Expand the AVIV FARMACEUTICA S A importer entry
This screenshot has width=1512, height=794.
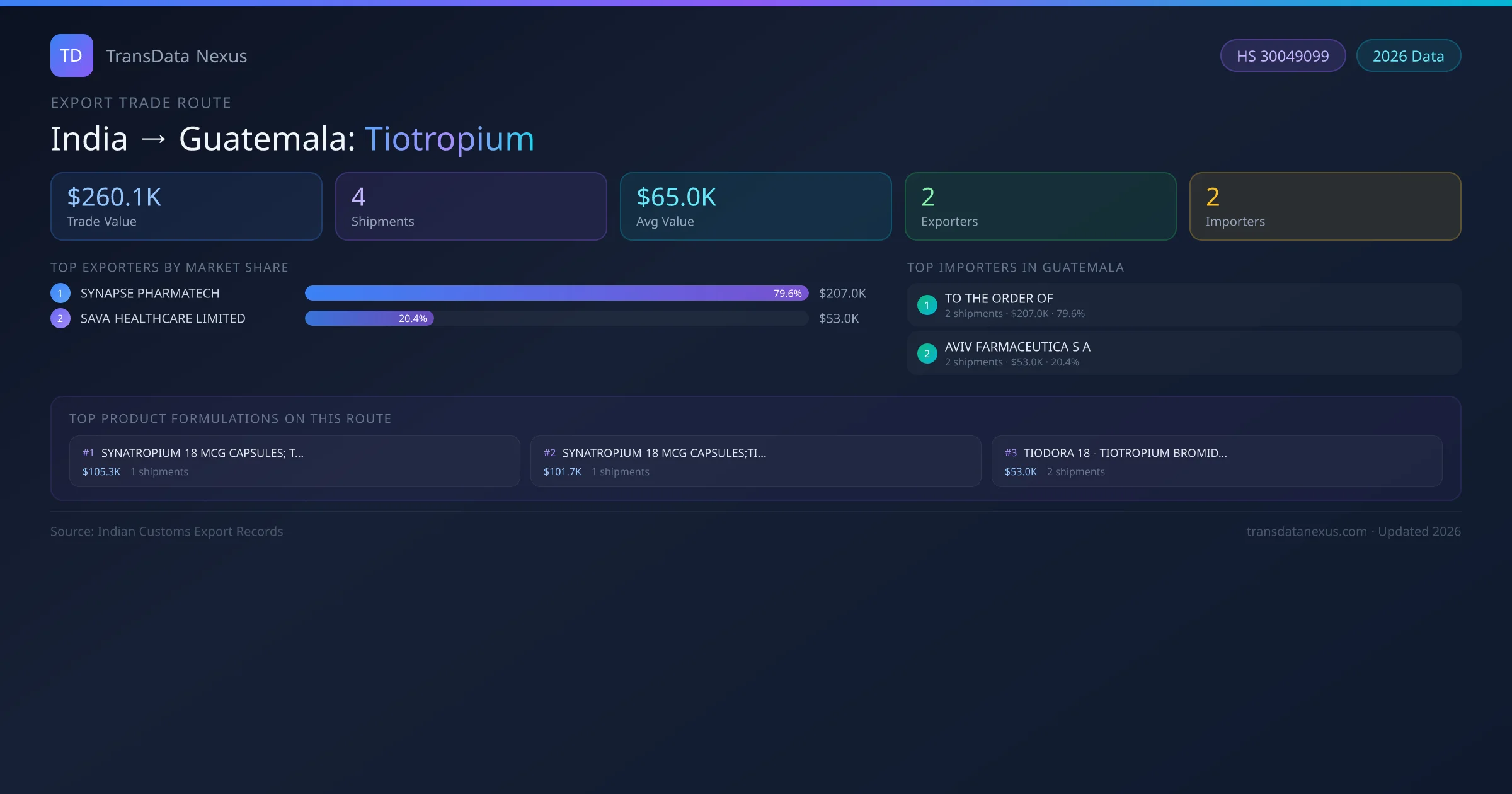pos(1183,353)
